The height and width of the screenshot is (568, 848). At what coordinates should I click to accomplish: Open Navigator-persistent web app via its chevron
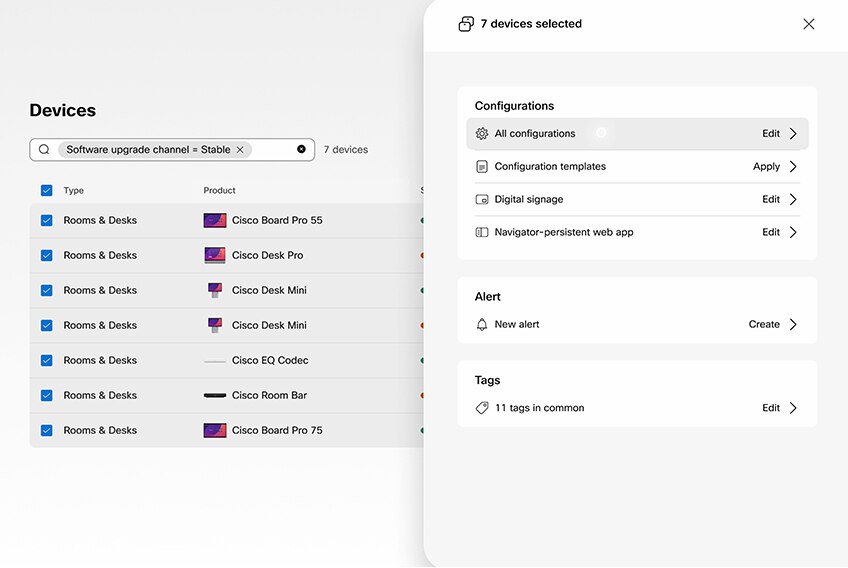(793, 232)
